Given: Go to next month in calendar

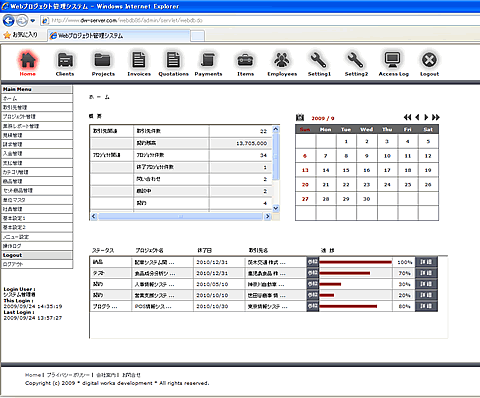Looking at the screenshot, I should (426, 117).
